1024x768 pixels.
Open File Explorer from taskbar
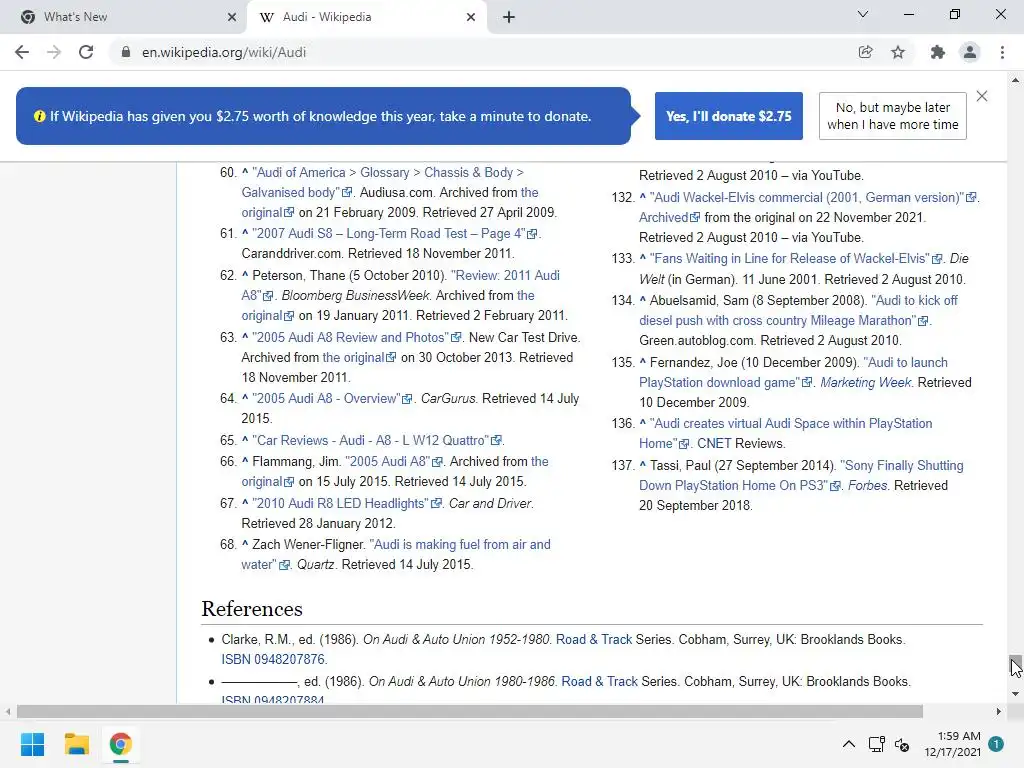76,744
